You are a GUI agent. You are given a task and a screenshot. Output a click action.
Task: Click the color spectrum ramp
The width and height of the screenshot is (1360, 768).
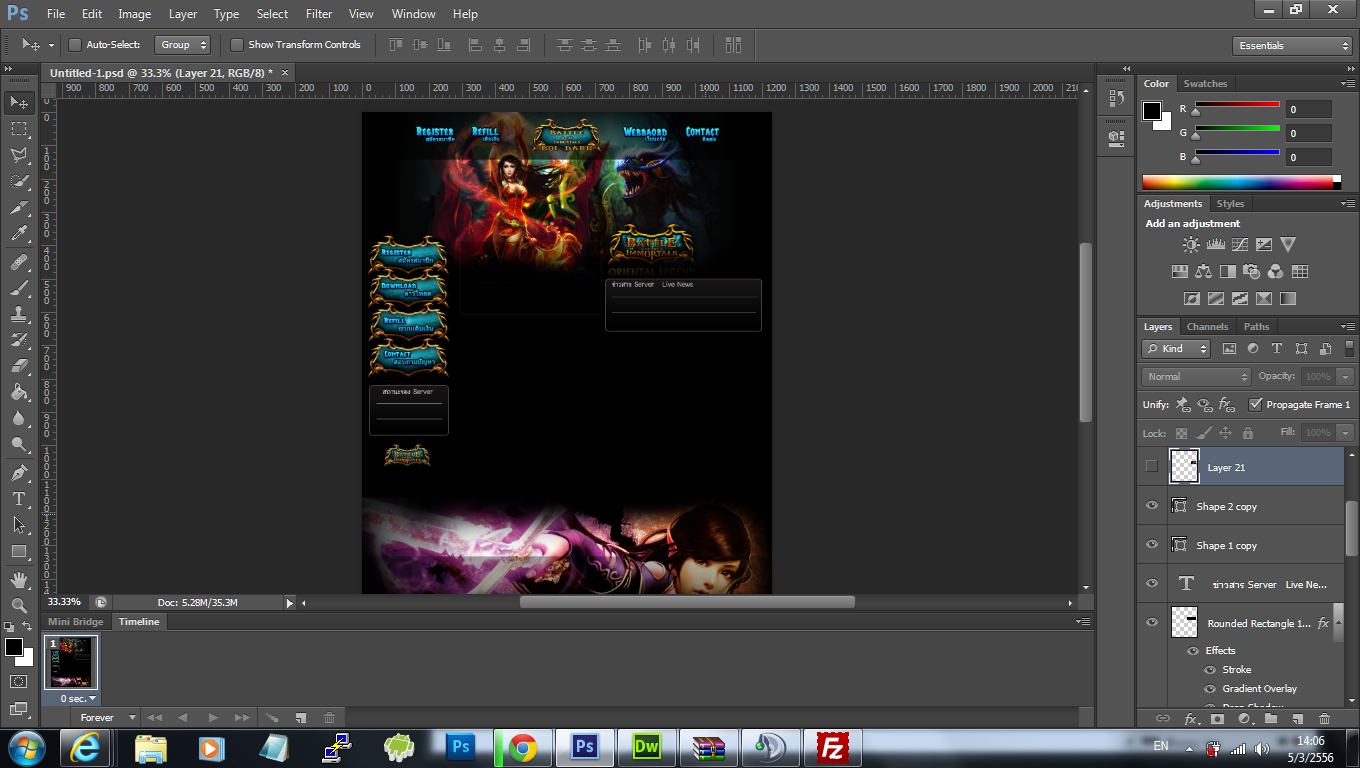click(x=1237, y=182)
